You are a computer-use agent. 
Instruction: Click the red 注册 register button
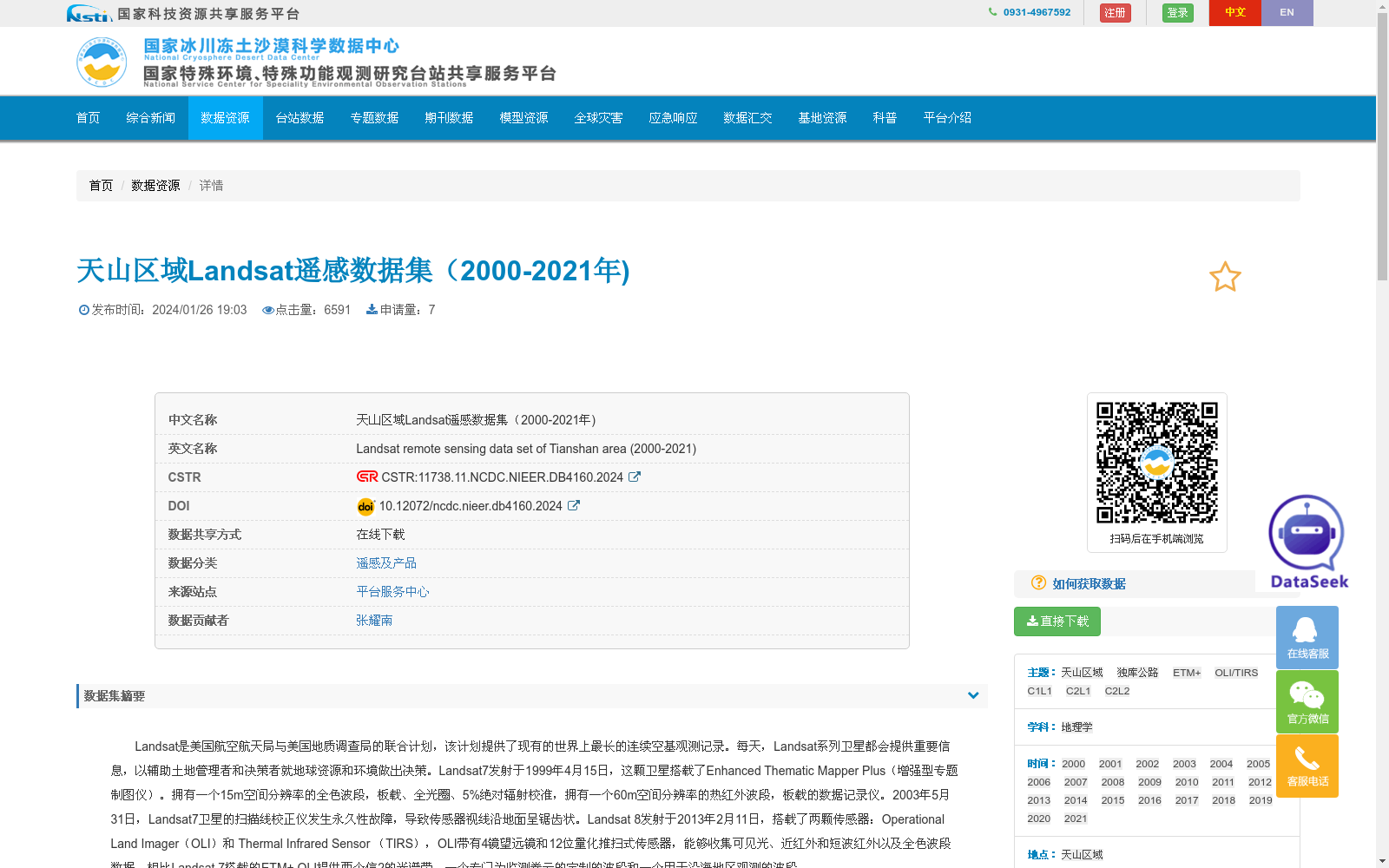click(1116, 13)
